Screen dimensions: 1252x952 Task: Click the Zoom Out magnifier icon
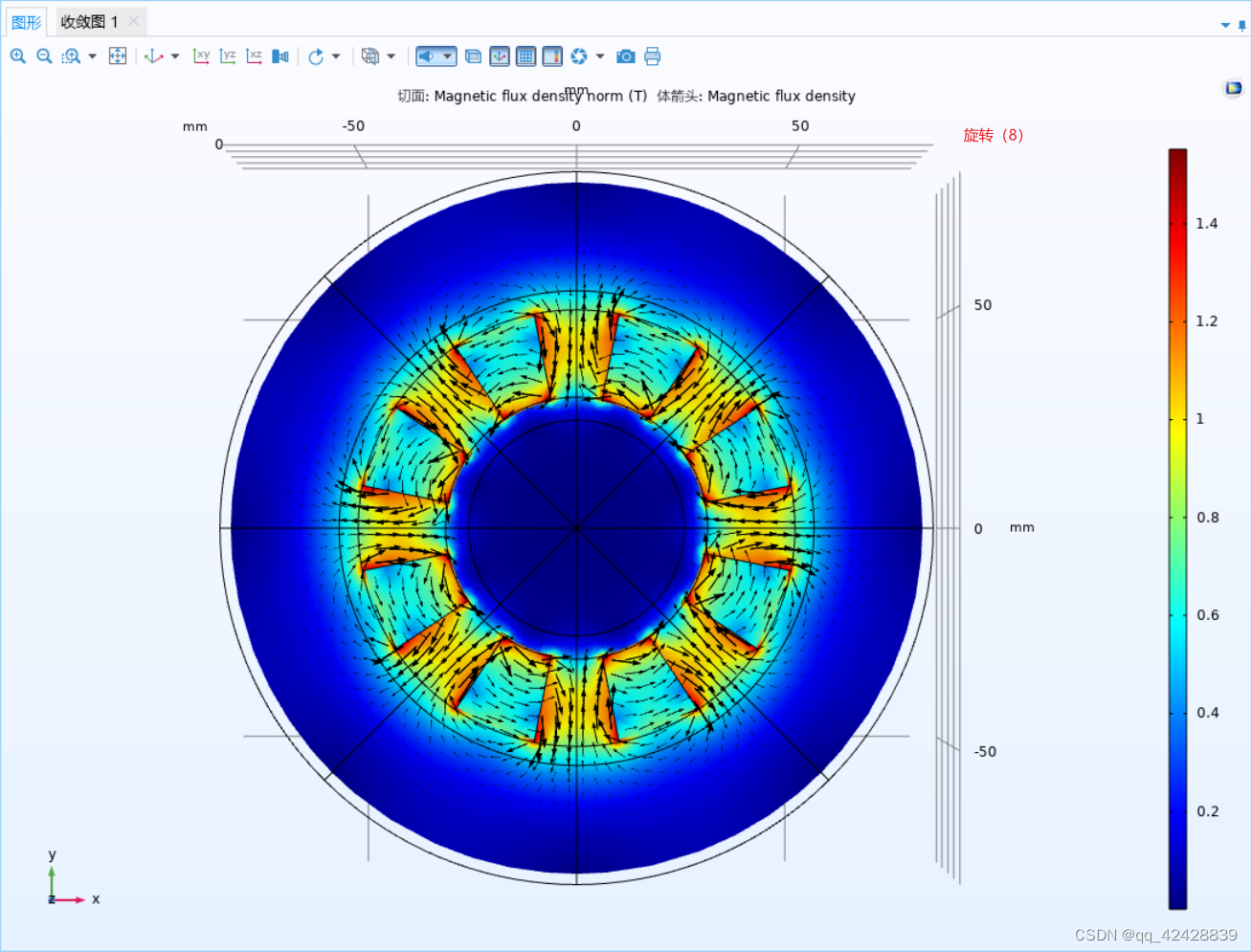(x=44, y=56)
